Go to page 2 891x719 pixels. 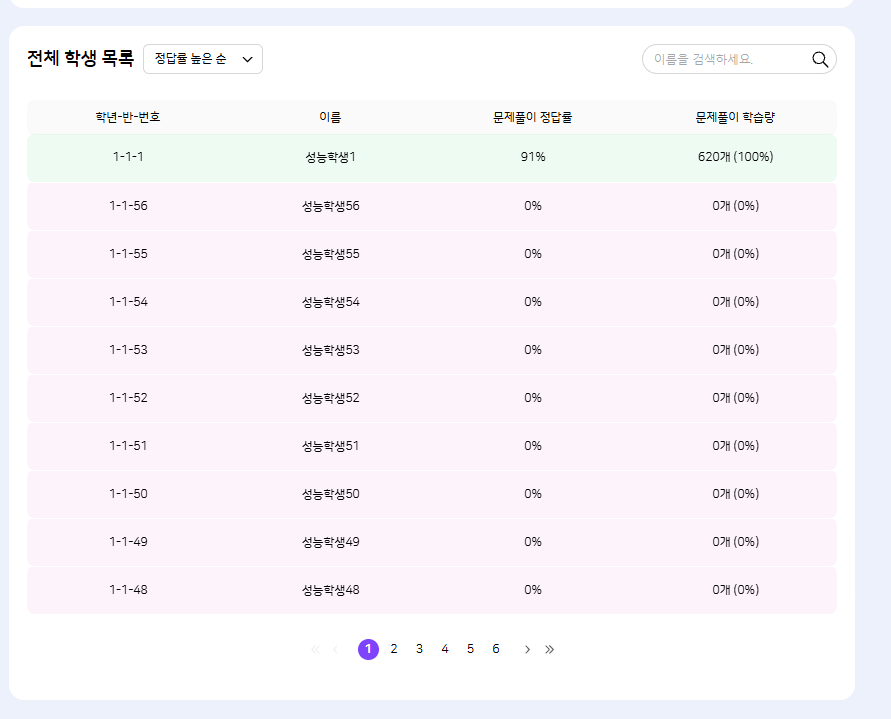[x=394, y=649]
